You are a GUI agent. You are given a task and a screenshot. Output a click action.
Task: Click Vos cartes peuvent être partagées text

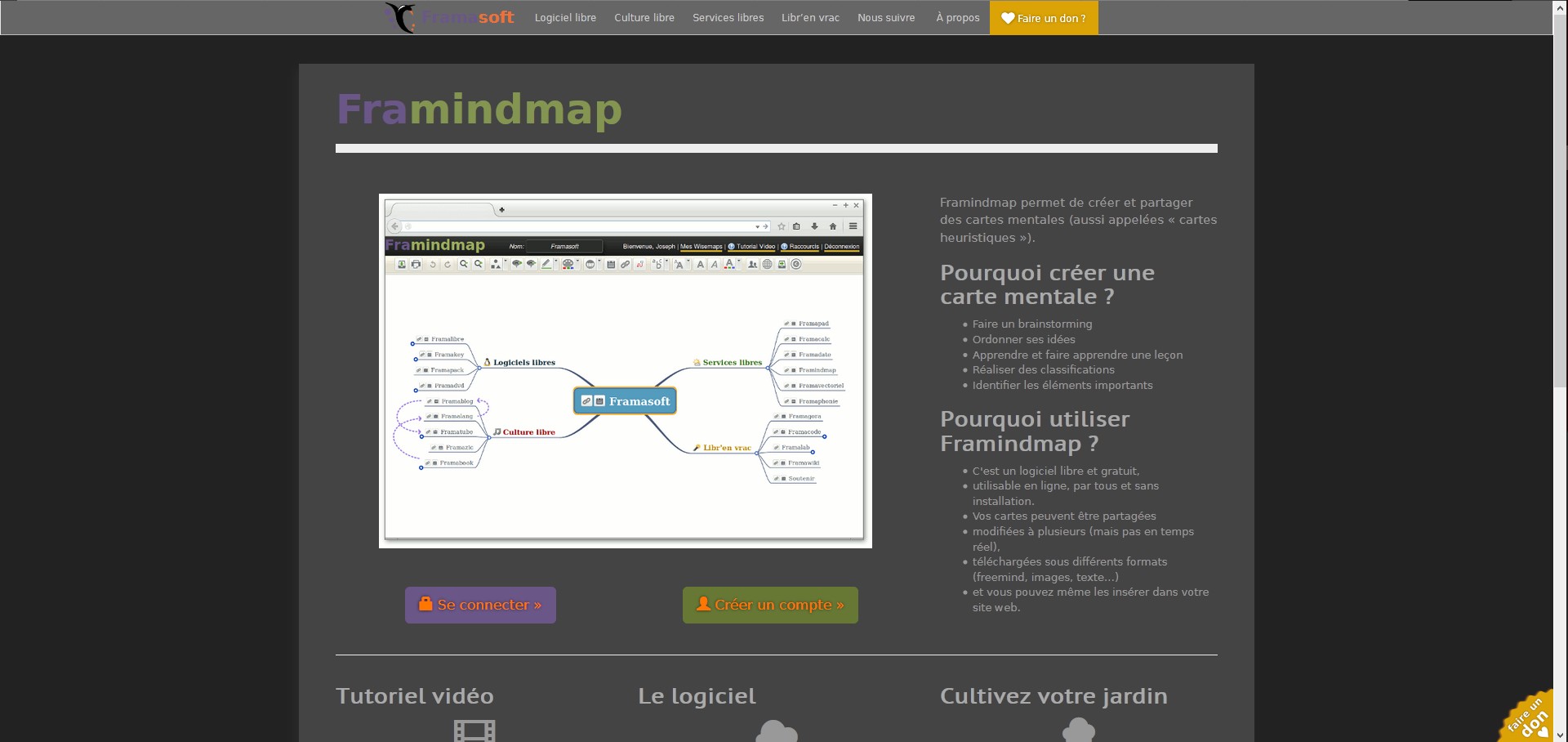click(1064, 516)
